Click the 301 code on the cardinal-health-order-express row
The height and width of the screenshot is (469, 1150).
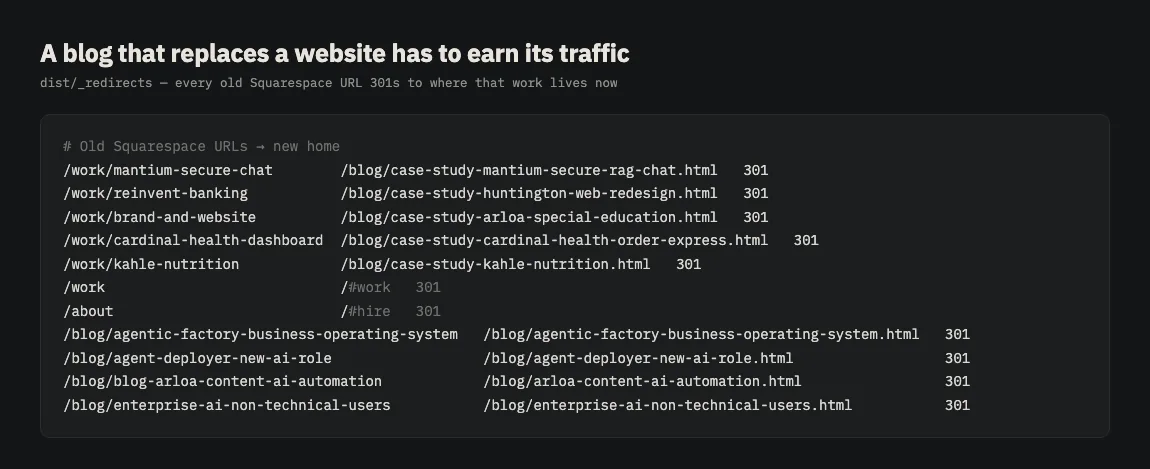click(806, 240)
